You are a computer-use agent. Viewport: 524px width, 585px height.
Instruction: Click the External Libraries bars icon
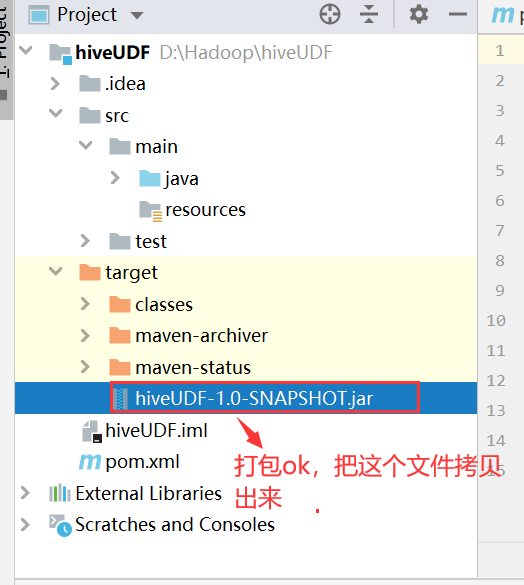[x=60, y=493]
